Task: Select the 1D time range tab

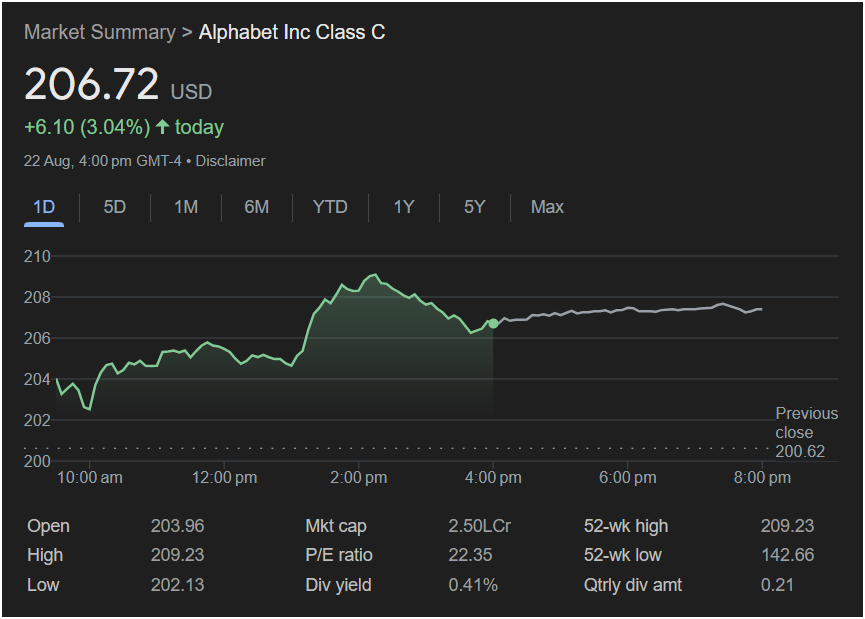Action: pyautogui.click(x=44, y=207)
